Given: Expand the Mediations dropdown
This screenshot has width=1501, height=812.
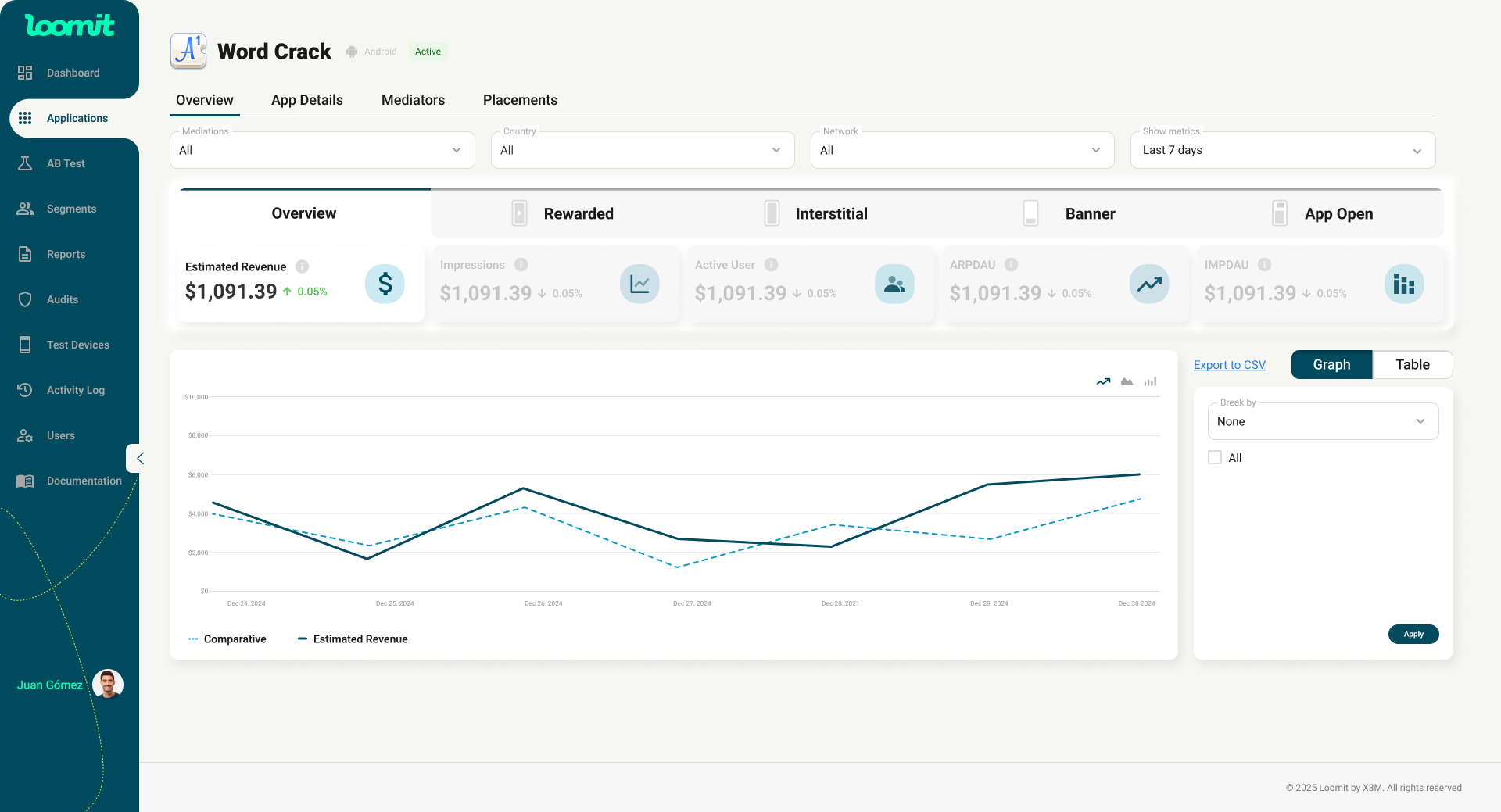Looking at the screenshot, I should click(x=322, y=150).
